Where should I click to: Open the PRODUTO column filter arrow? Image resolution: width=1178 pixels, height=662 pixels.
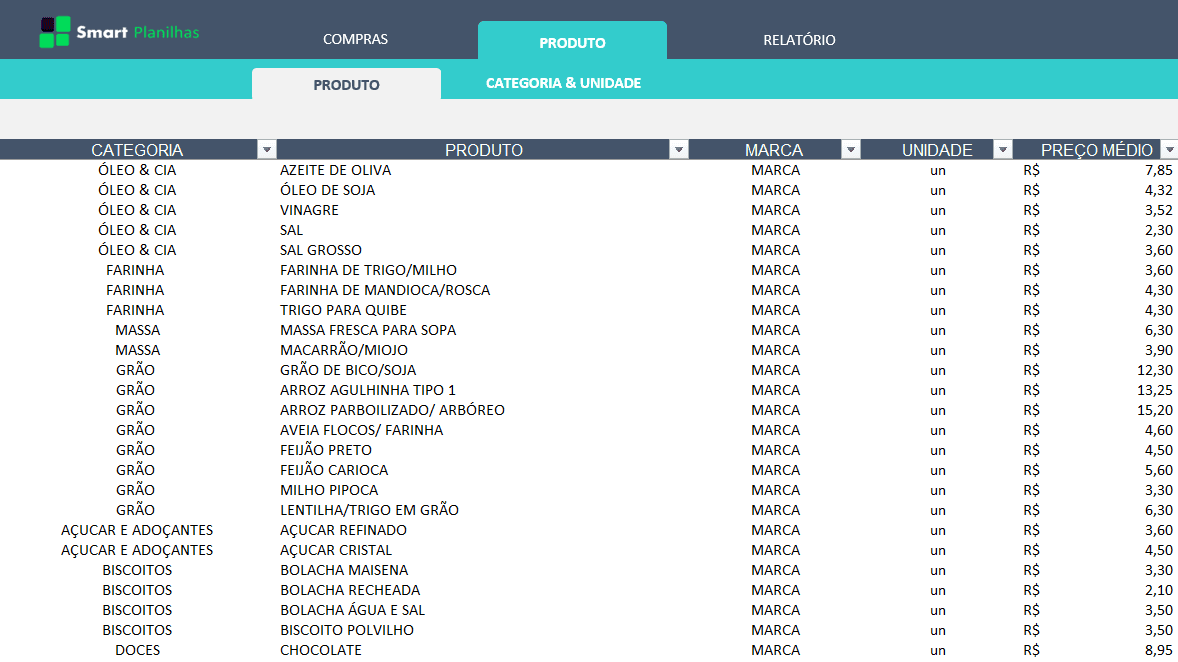click(x=679, y=150)
